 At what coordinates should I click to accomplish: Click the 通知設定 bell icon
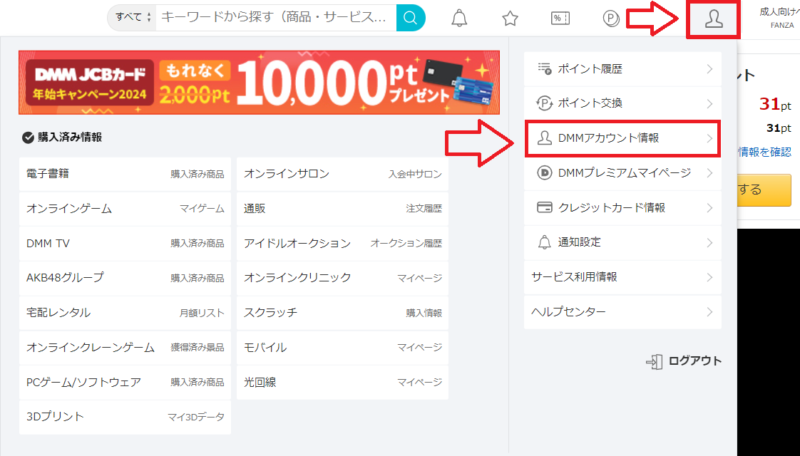click(544, 242)
